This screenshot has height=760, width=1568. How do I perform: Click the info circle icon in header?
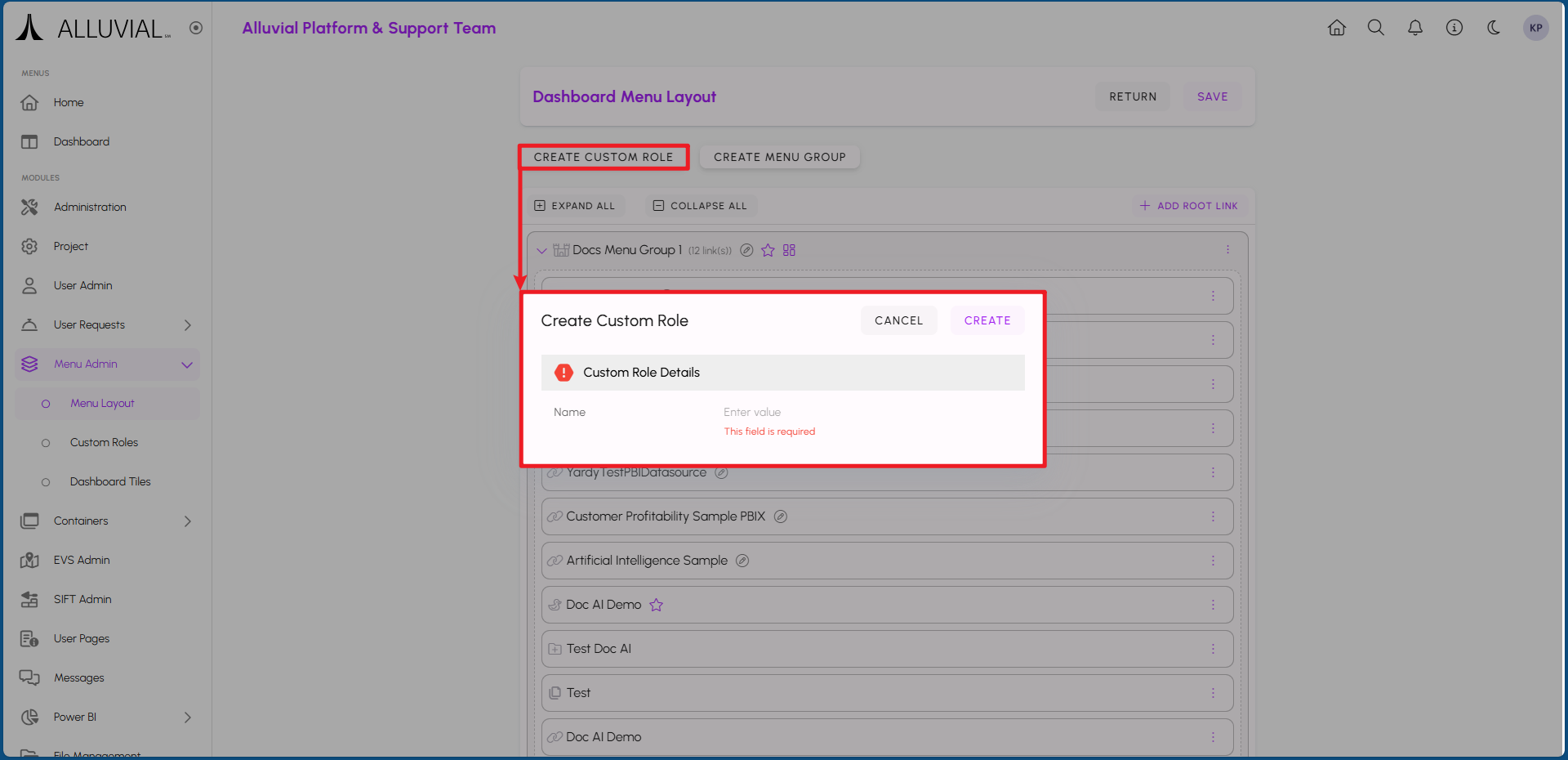coord(1454,28)
